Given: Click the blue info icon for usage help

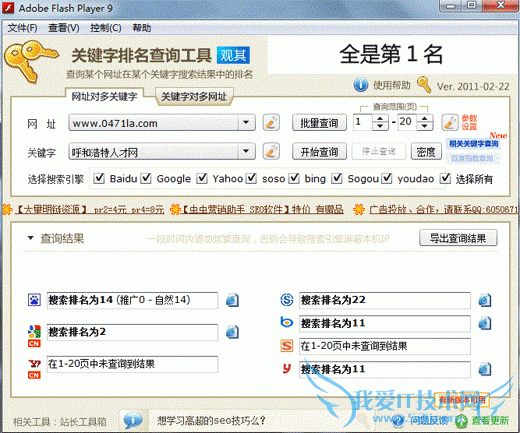Looking at the screenshot, I should click(x=361, y=85).
